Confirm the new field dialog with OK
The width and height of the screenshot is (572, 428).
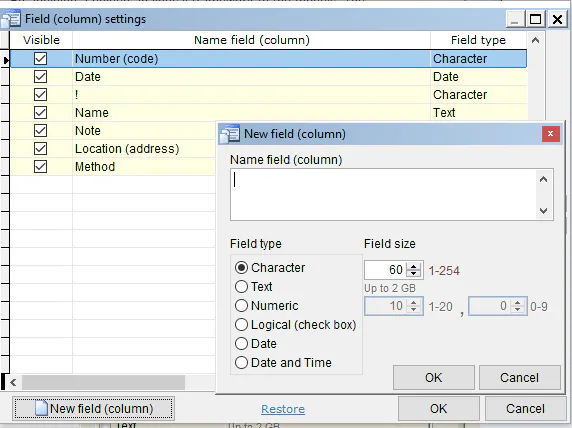tap(433, 378)
